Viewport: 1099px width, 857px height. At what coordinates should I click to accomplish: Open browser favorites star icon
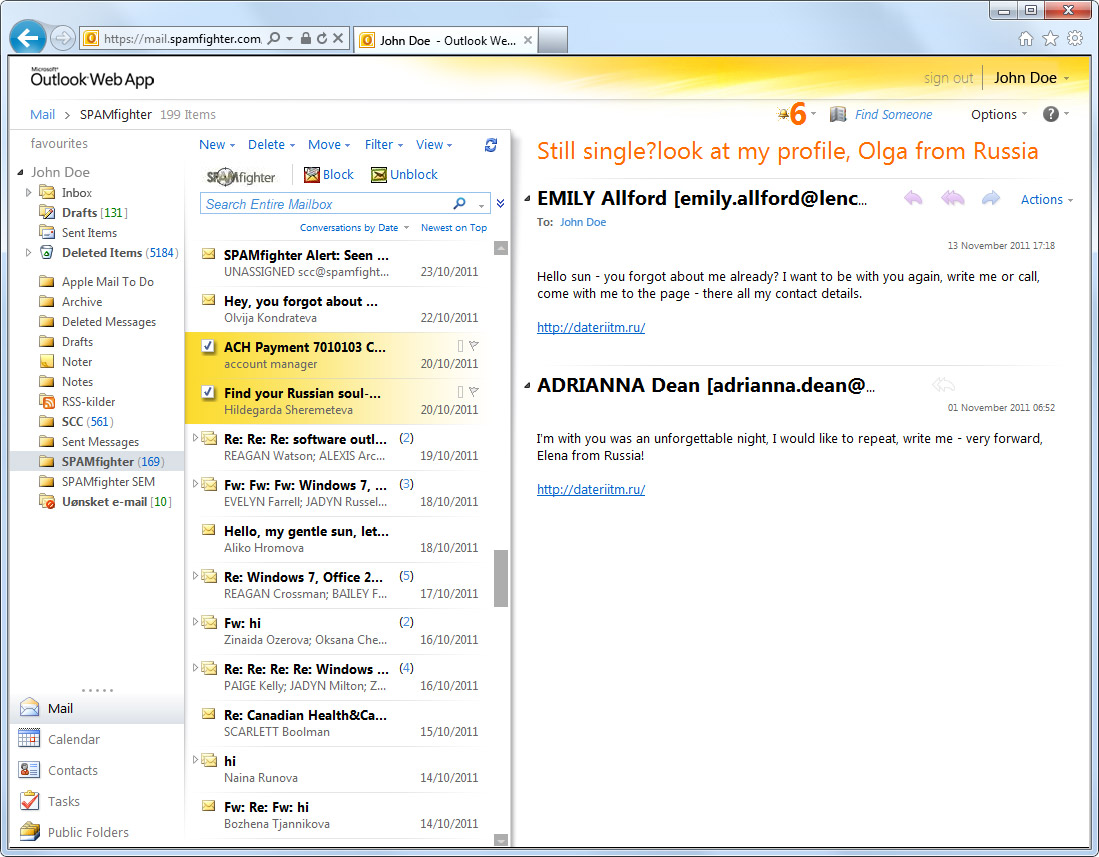point(1050,39)
